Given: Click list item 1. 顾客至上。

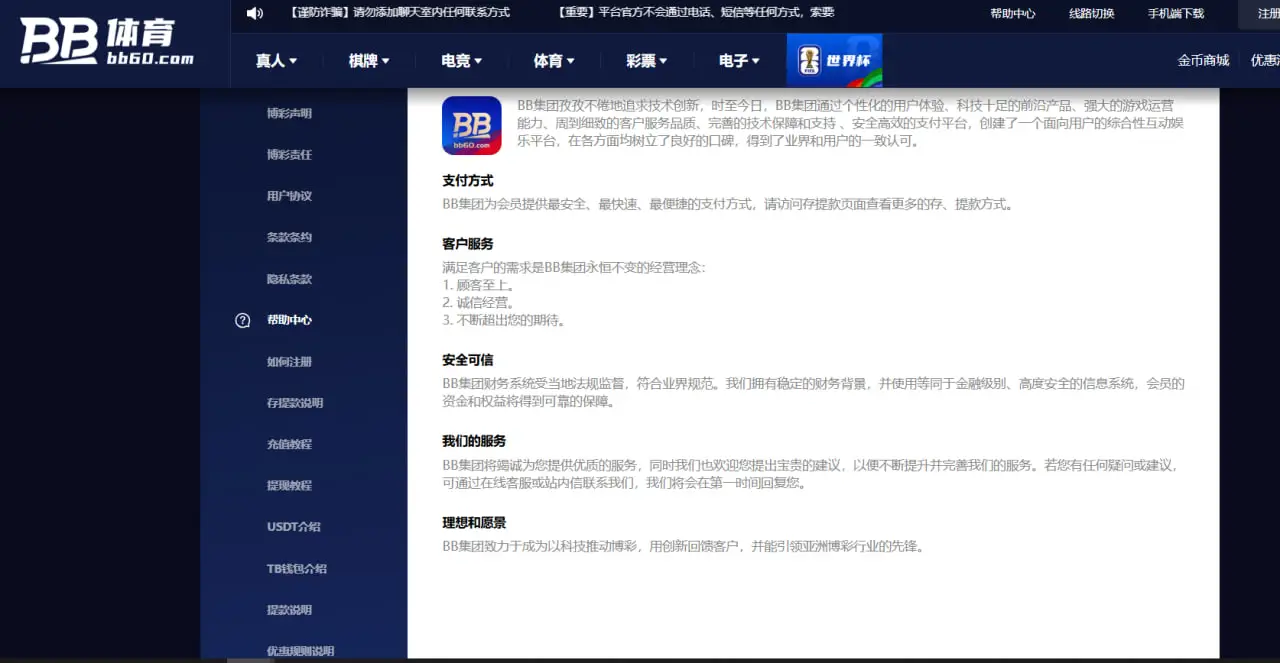Looking at the screenshot, I should [x=478, y=285].
